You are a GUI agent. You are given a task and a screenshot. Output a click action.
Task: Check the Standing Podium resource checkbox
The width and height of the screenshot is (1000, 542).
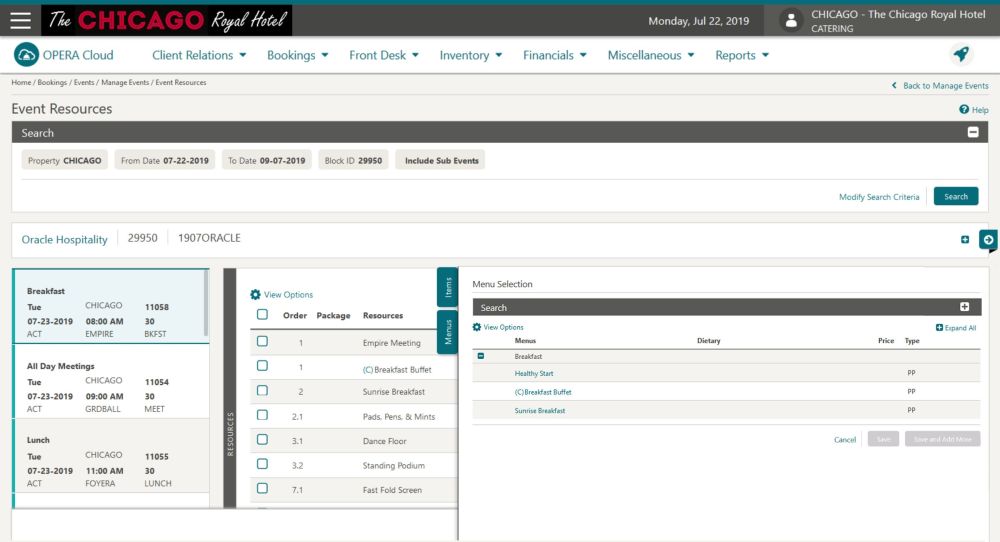click(262, 464)
